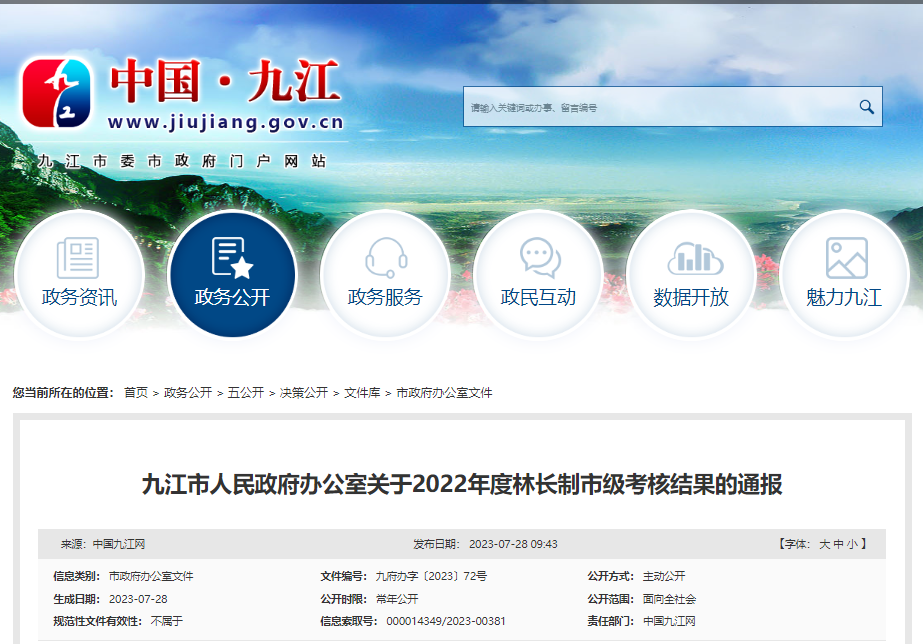Click index number 000014349/2023-00381
Viewport: 923px width, 644px height.
(x=446, y=621)
